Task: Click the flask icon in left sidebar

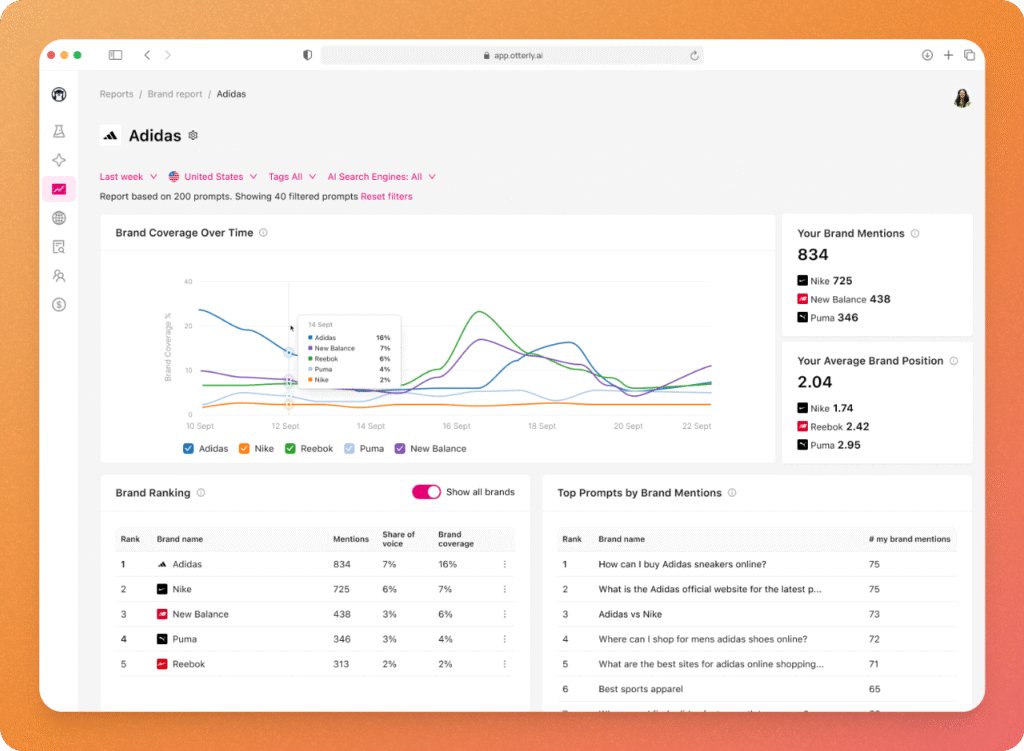Action: (59, 131)
